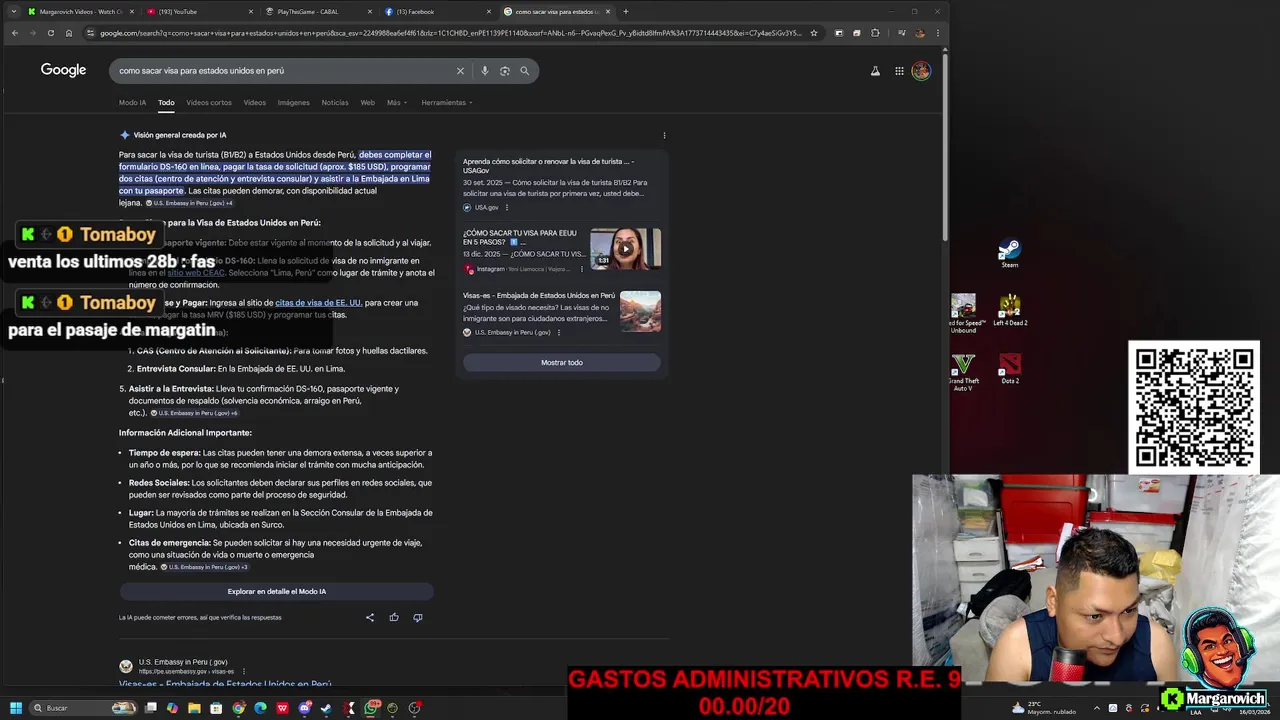Open Left 4 Dead 2 desktop shortcut
The image size is (1280, 720).
click(x=1010, y=311)
